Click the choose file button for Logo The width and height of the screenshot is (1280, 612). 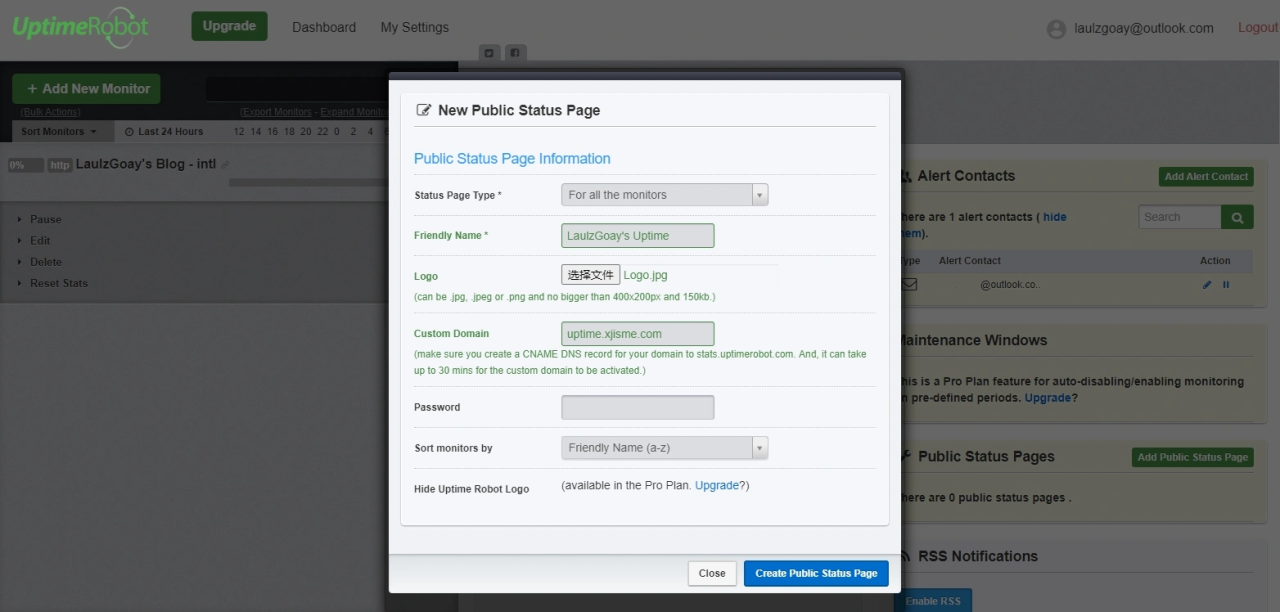click(590, 275)
